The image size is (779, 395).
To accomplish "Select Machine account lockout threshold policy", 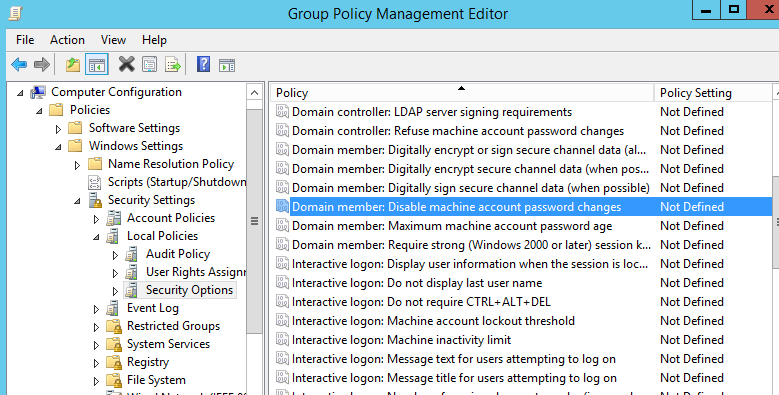I will 433,321.
